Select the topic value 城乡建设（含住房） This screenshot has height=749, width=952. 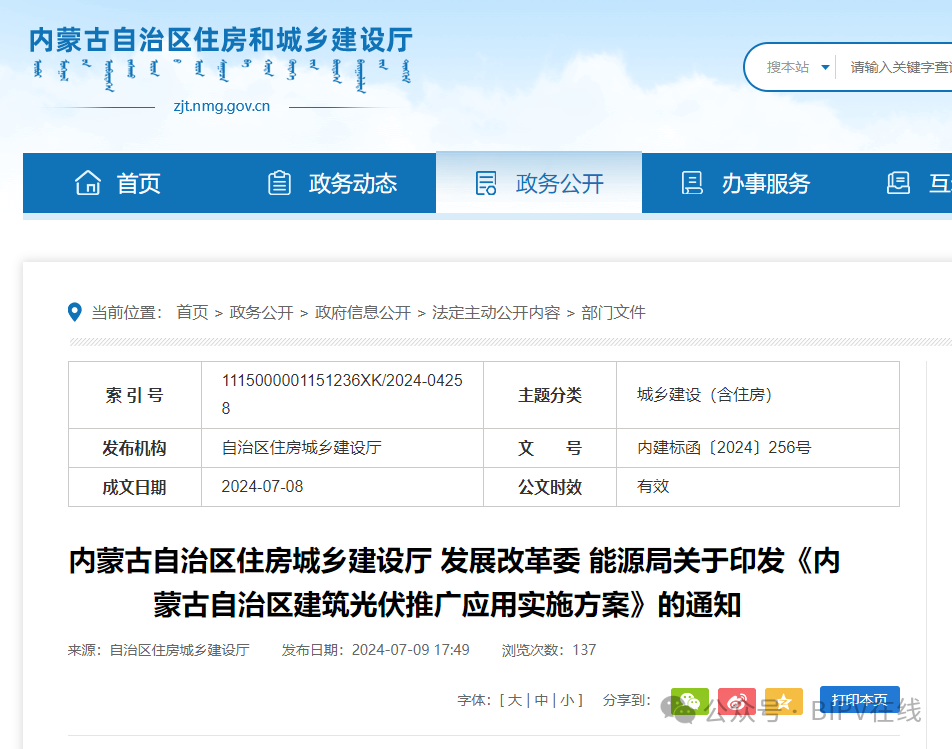click(x=705, y=395)
